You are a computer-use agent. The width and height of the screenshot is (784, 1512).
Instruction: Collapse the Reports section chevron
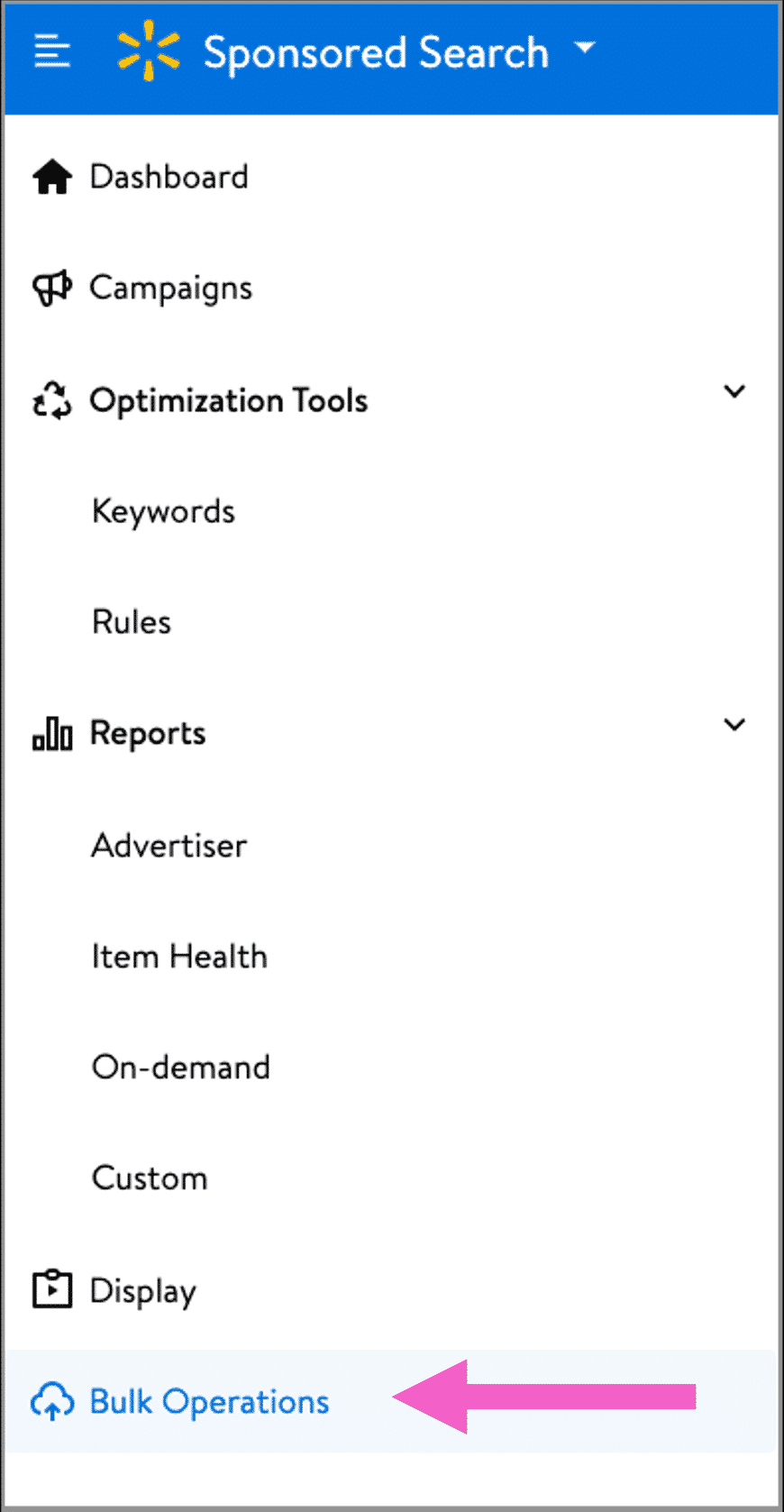[x=734, y=725]
